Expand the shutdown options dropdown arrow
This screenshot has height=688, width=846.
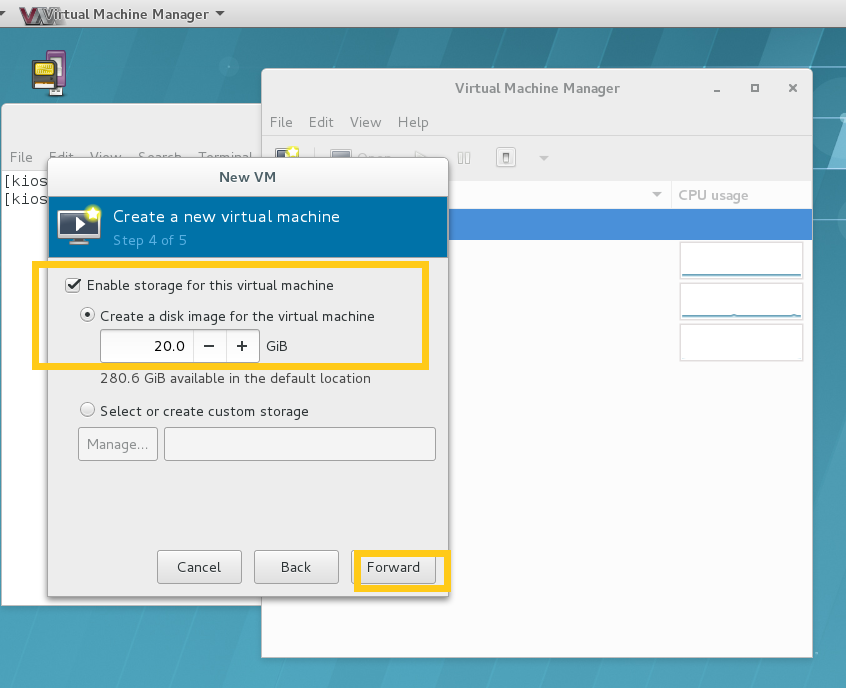pos(544,158)
